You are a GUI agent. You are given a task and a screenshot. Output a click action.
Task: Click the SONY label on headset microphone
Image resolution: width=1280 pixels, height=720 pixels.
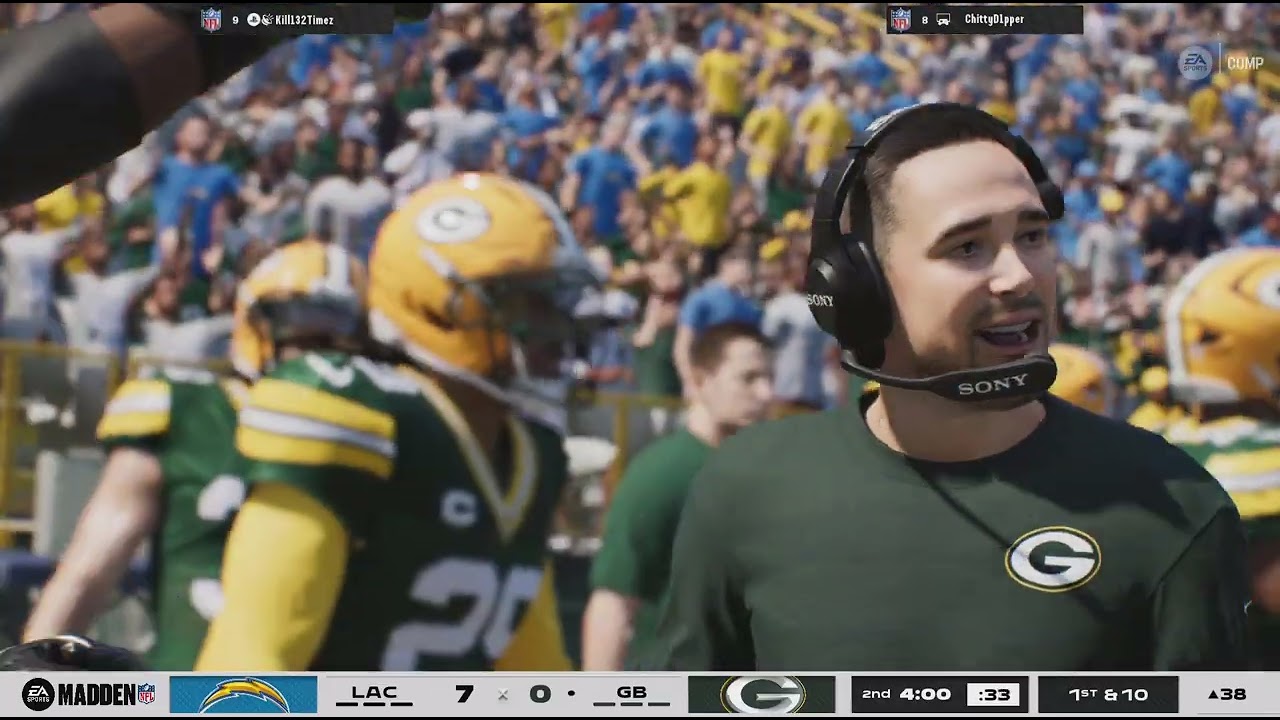992,383
